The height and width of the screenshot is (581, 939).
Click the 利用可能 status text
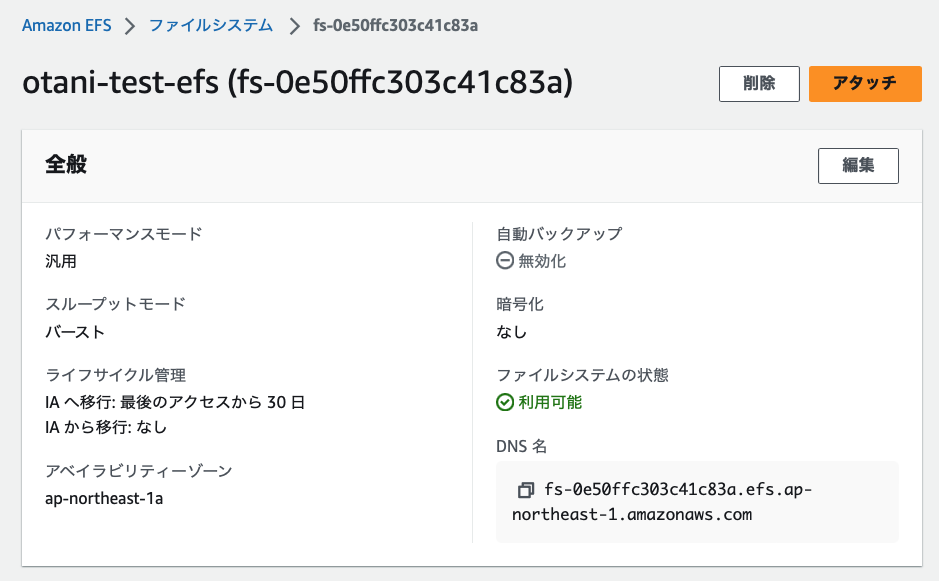click(550, 403)
